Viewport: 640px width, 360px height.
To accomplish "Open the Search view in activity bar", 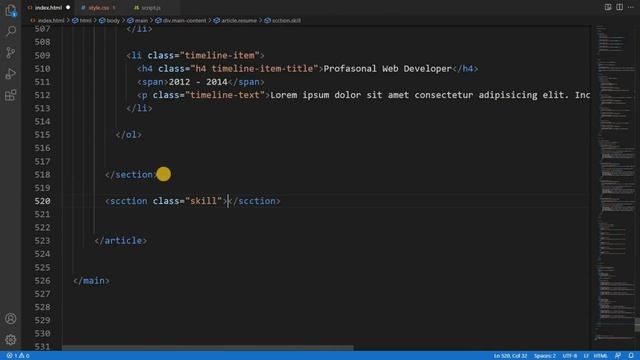I will [11, 31].
